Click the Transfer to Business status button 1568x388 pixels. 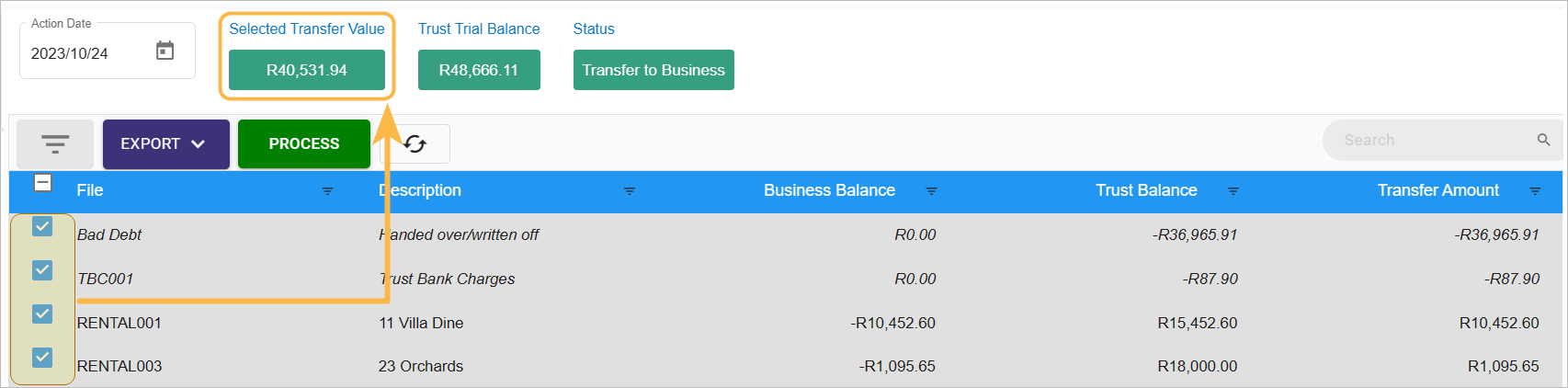[653, 70]
